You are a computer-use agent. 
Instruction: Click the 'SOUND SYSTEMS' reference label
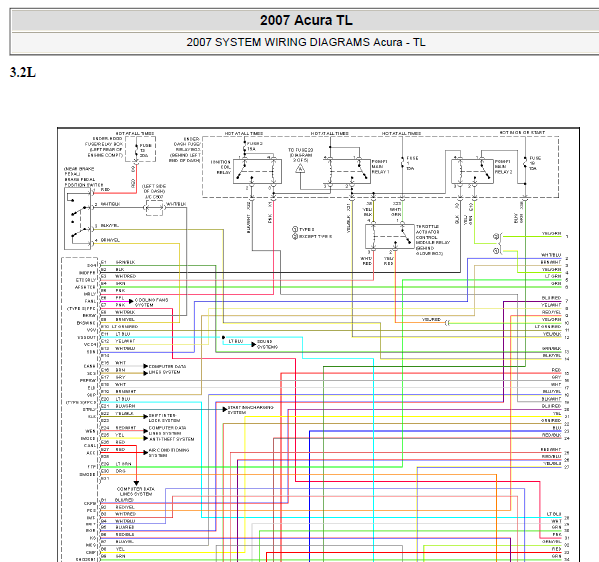point(267,344)
